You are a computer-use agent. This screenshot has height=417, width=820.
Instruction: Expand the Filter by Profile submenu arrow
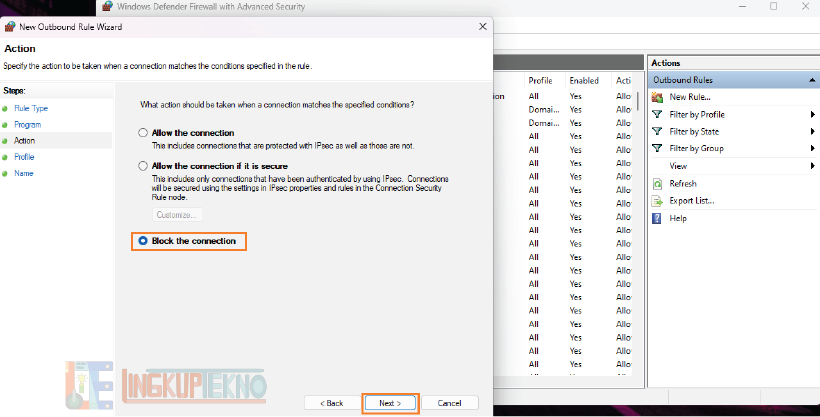813,114
